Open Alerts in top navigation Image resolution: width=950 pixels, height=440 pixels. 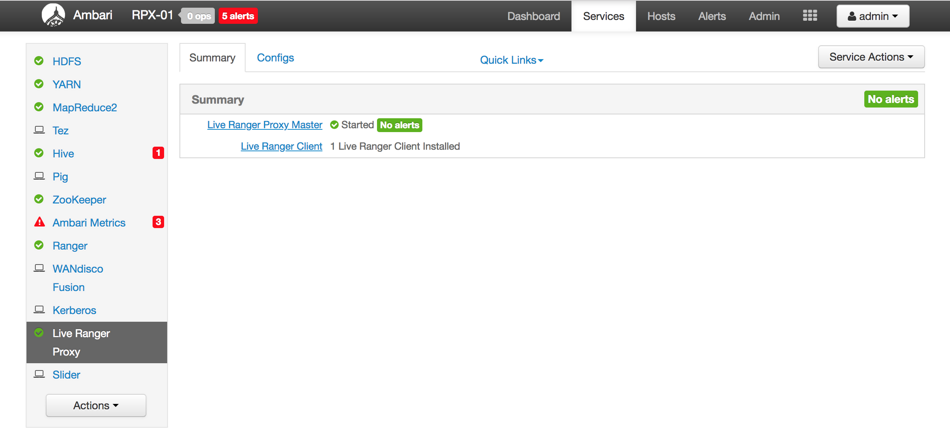[712, 16]
